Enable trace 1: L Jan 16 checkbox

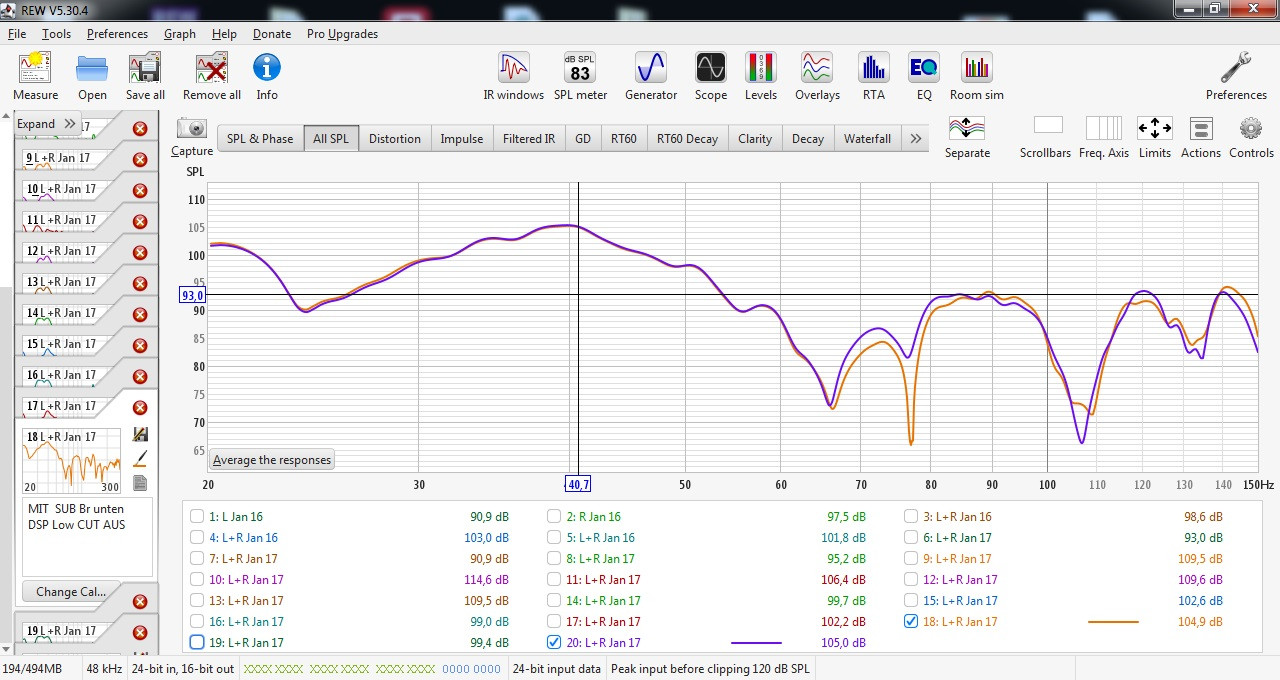coord(197,517)
